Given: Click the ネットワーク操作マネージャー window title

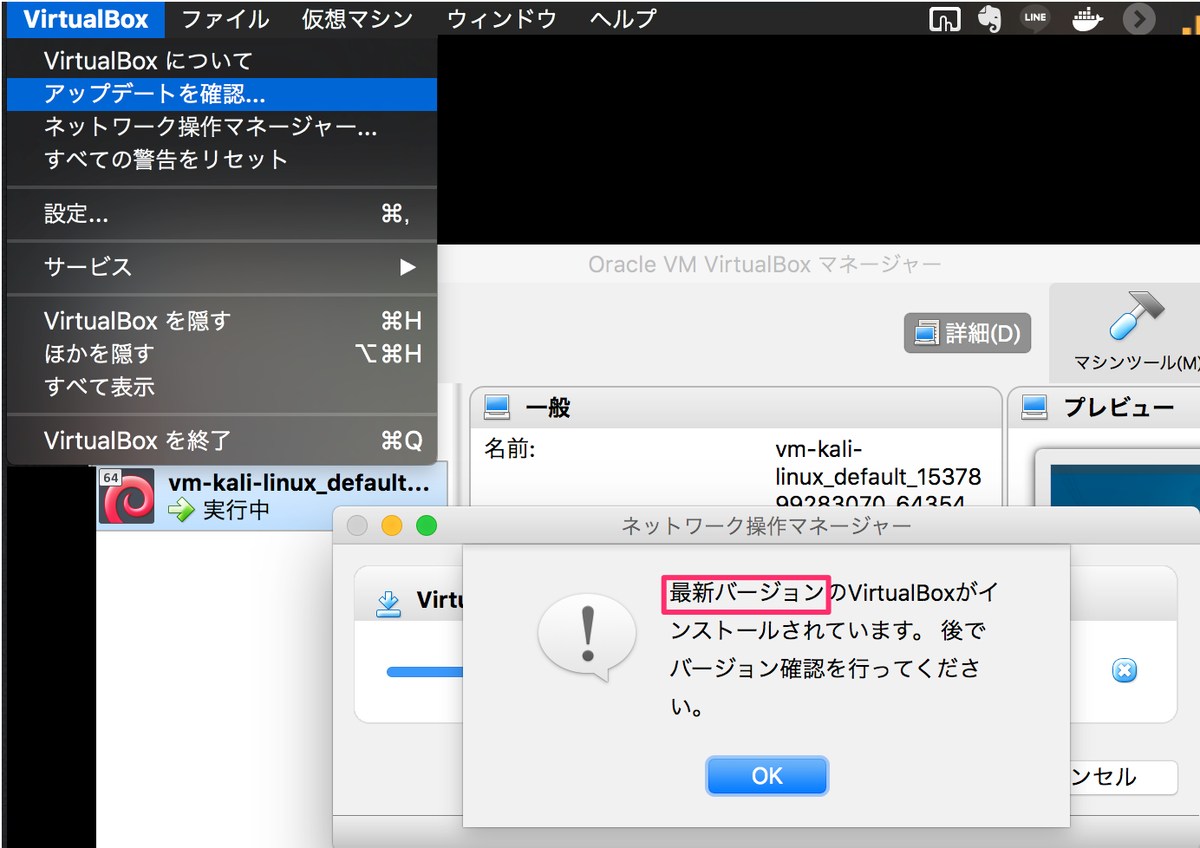Looking at the screenshot, I should click(x=766, y=526).
